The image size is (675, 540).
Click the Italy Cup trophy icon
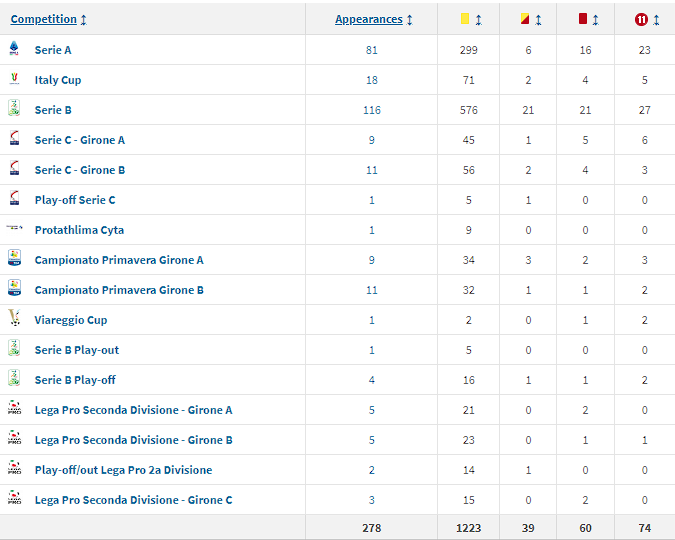tap(14, 79)
